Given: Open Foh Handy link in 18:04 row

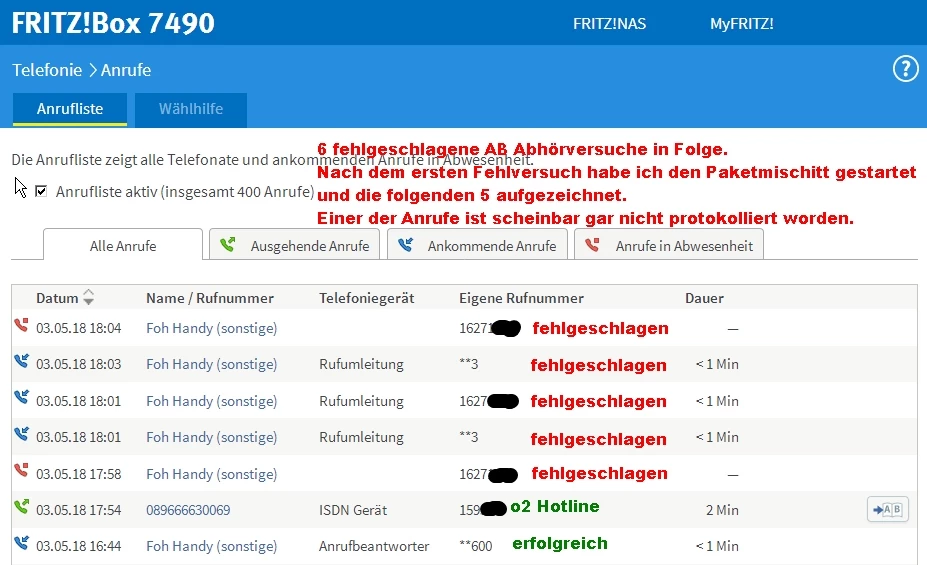Looking at the screenshot, I should tap(212, 328).
